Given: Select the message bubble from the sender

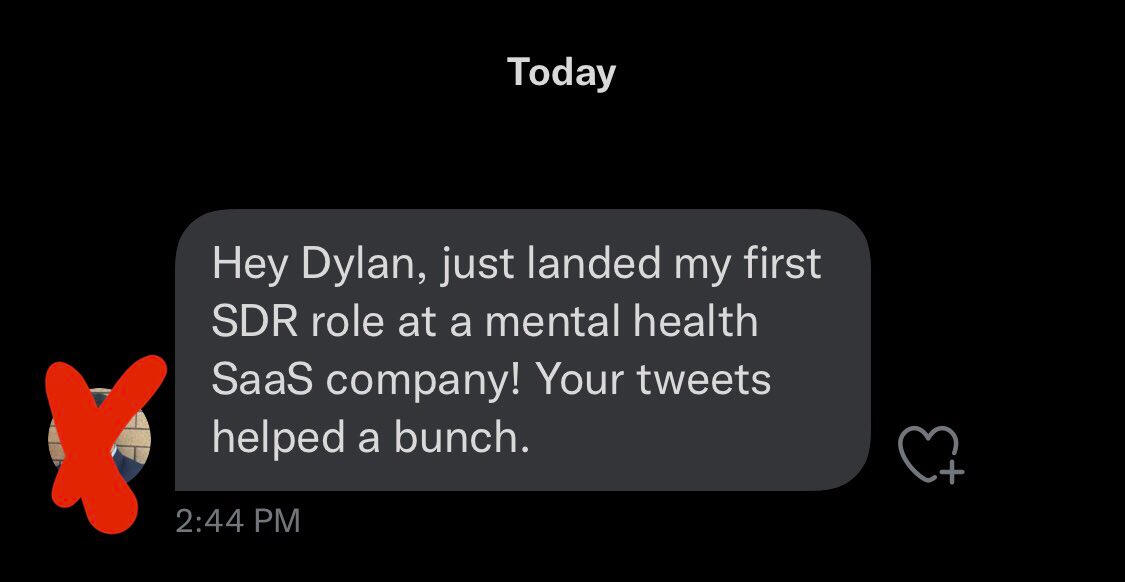Looking at the screenshot, I should 522,350.
